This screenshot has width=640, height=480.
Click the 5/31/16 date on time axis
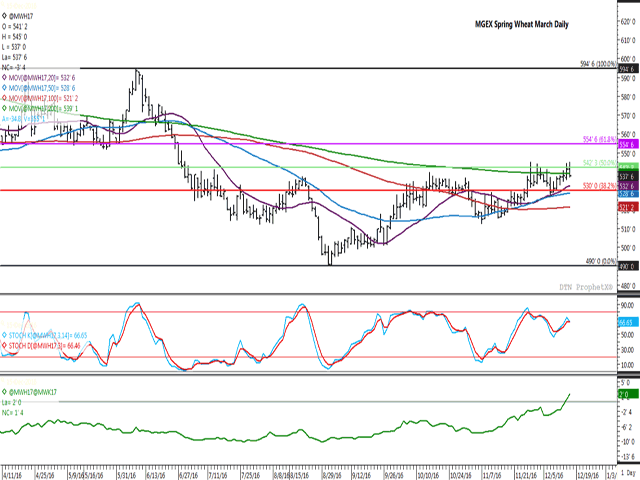point(127,476)
